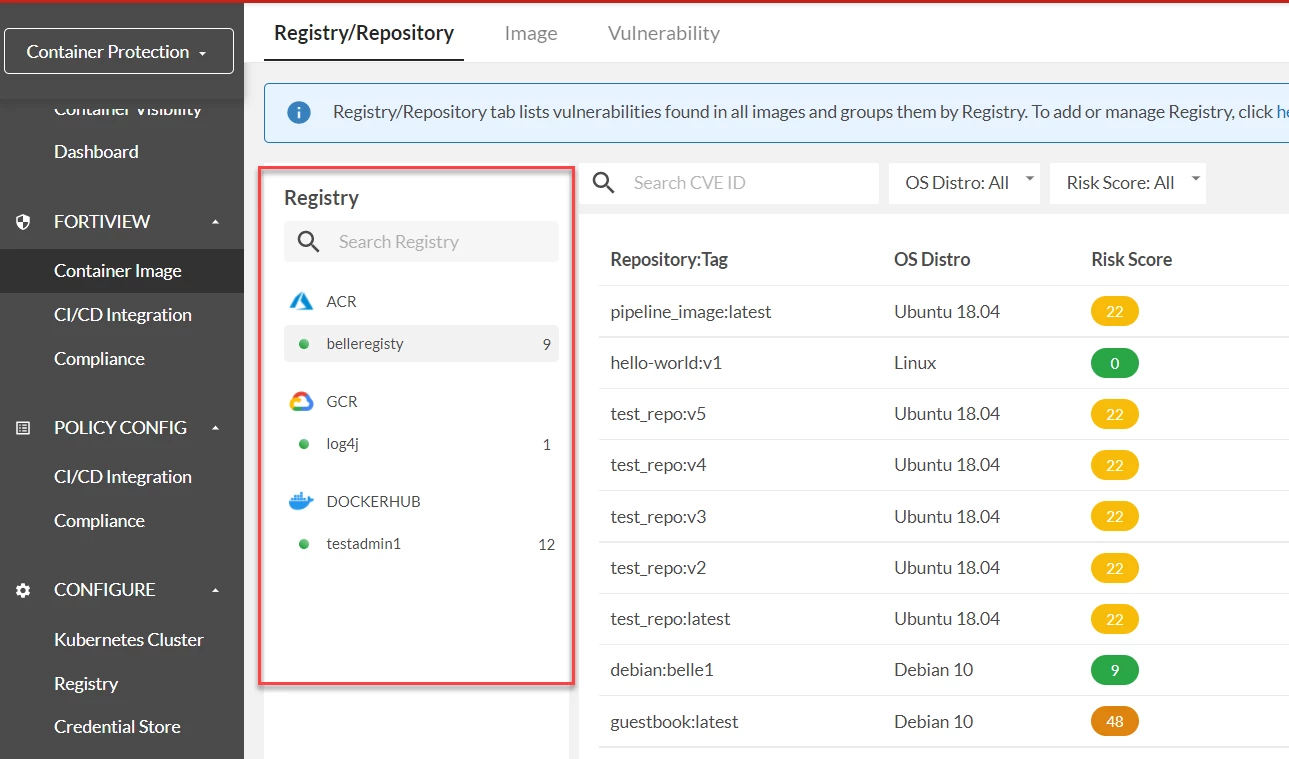Open the test_repo:latest row
The image size is (1289, 759).
click(x=944, y=619)
